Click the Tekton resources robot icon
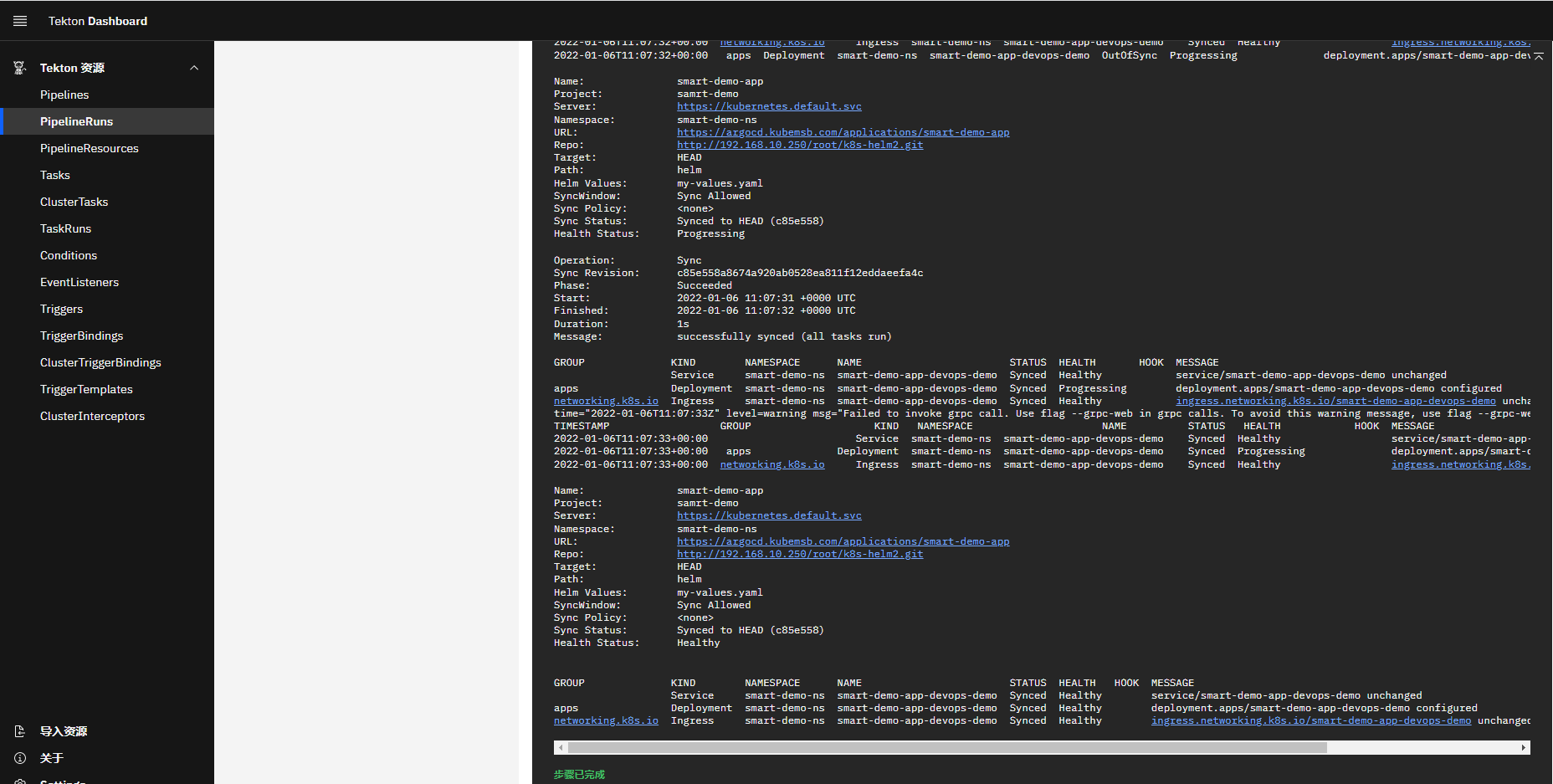This screenshot has width=1553, height=784. (x=20, y=68)
